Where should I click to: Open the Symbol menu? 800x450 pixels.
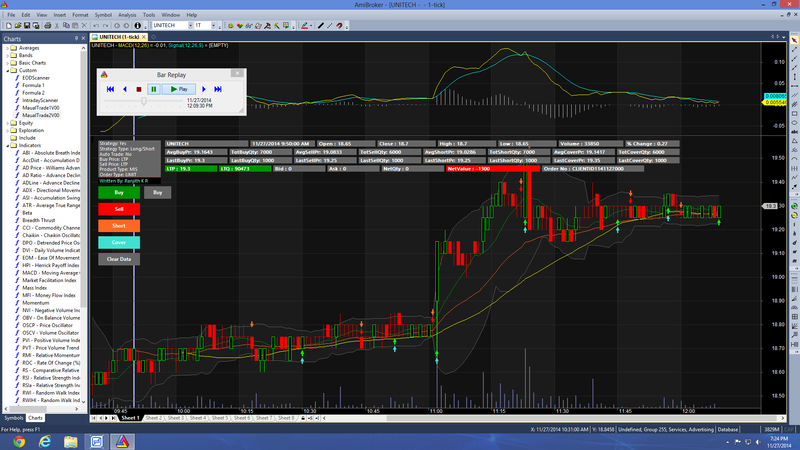(x=103, y=15)
